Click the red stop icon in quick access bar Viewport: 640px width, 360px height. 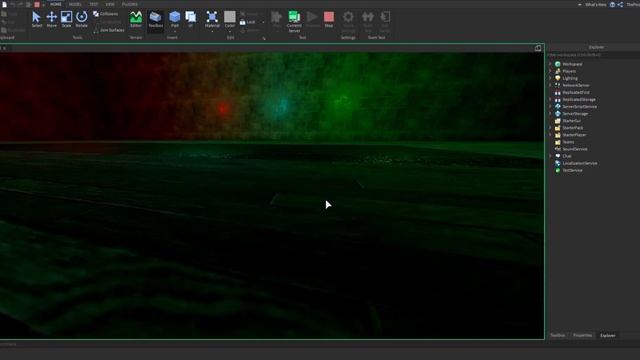click(x=37, y=4)
